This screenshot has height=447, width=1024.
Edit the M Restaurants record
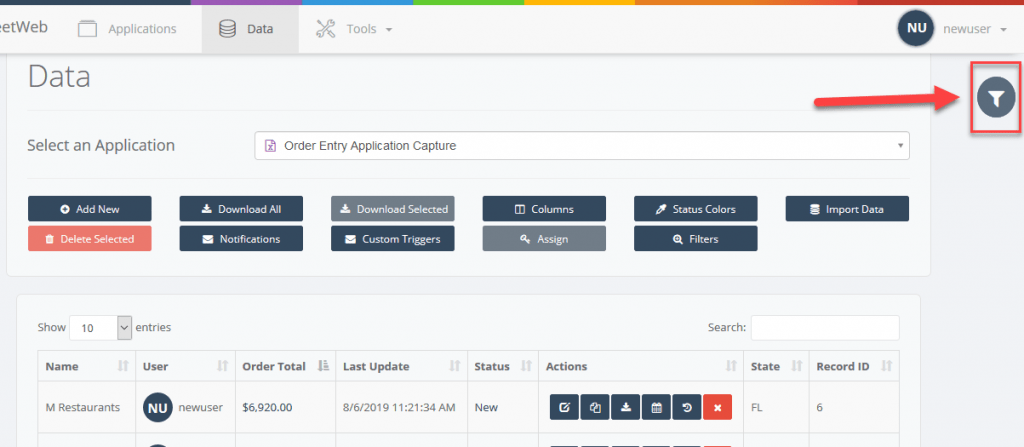564,407
